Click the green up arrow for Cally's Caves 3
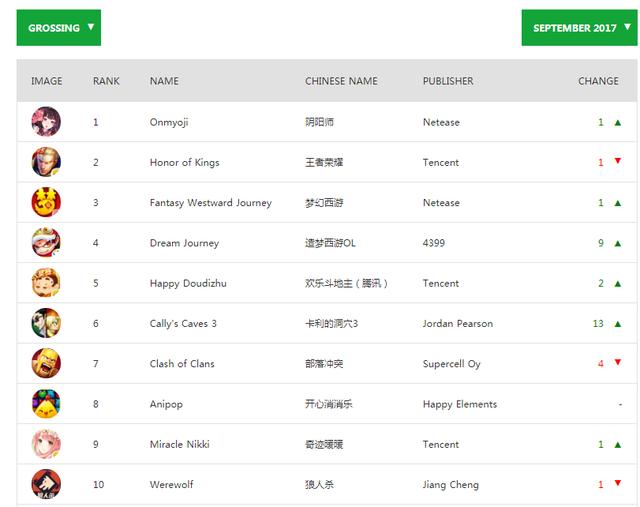Image resolution: width=640 pixels, height=507 pixels. click(618, 324)
